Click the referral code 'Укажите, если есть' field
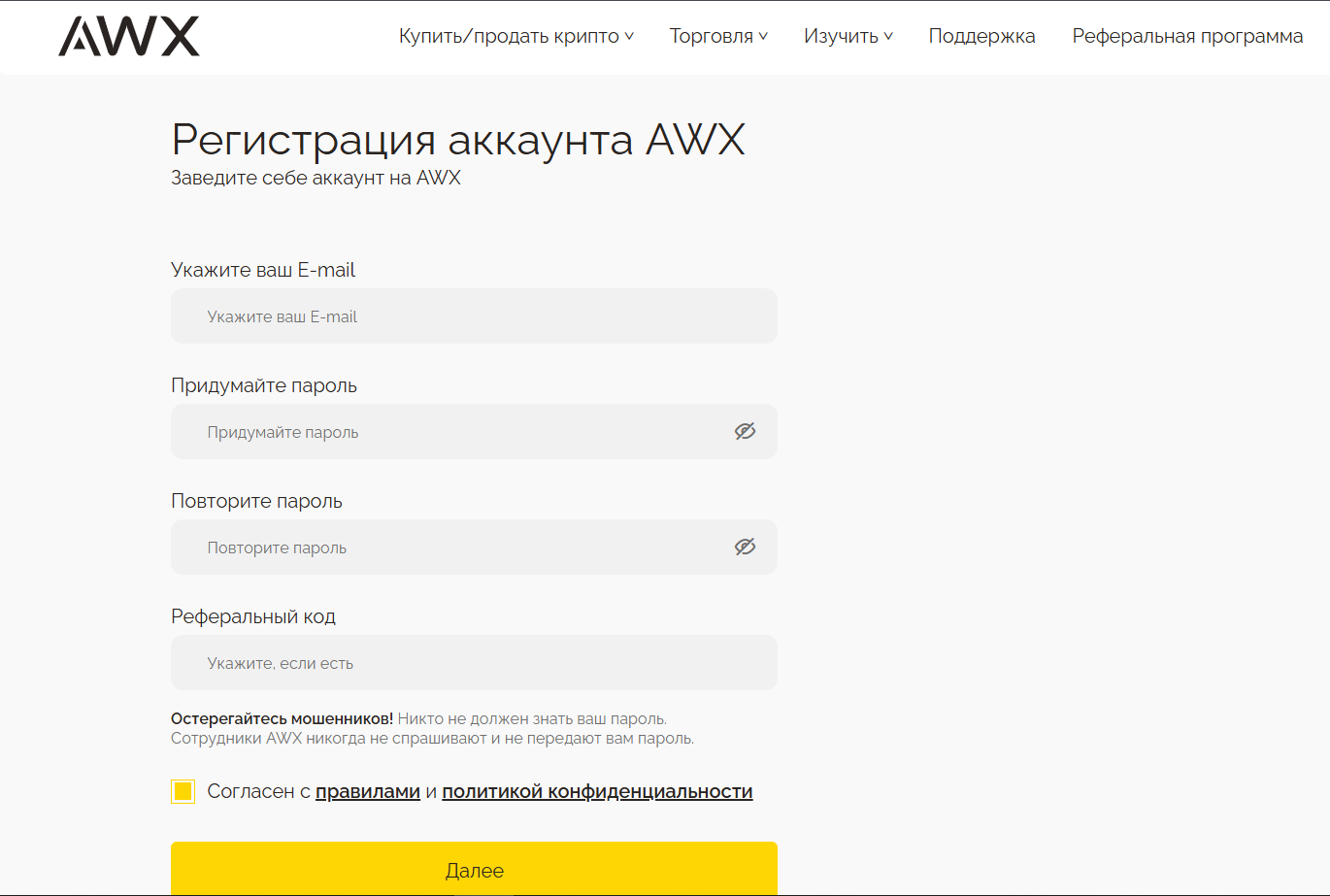This screenshot has width=1330, height=896. point(474,663)
